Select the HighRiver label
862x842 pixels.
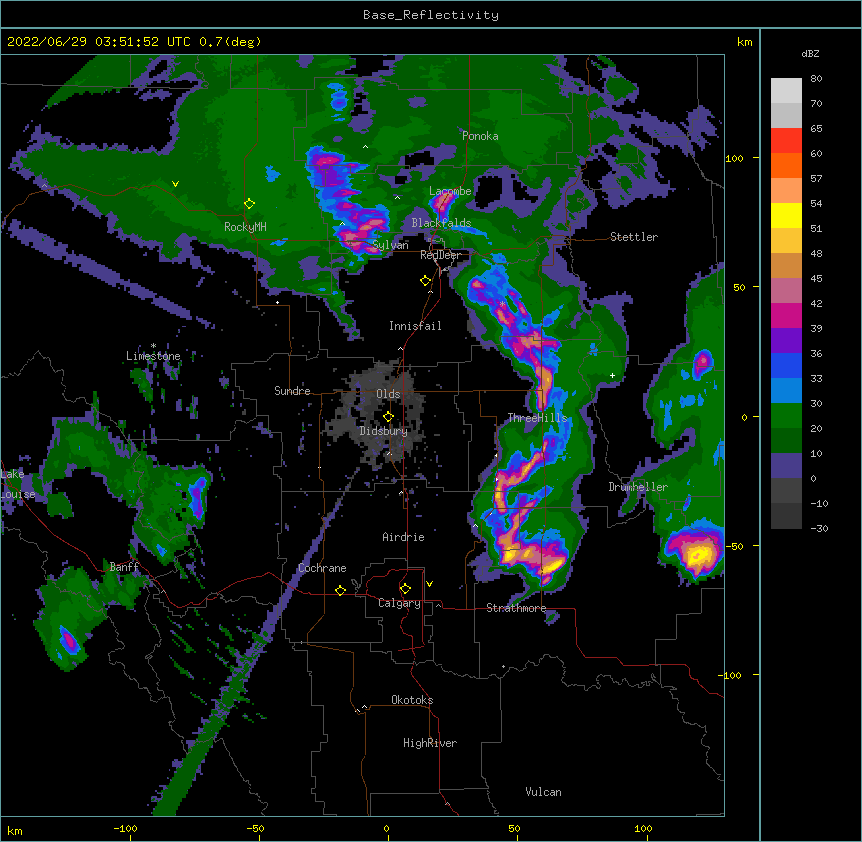pyautogui.click(x=430, y=743)
